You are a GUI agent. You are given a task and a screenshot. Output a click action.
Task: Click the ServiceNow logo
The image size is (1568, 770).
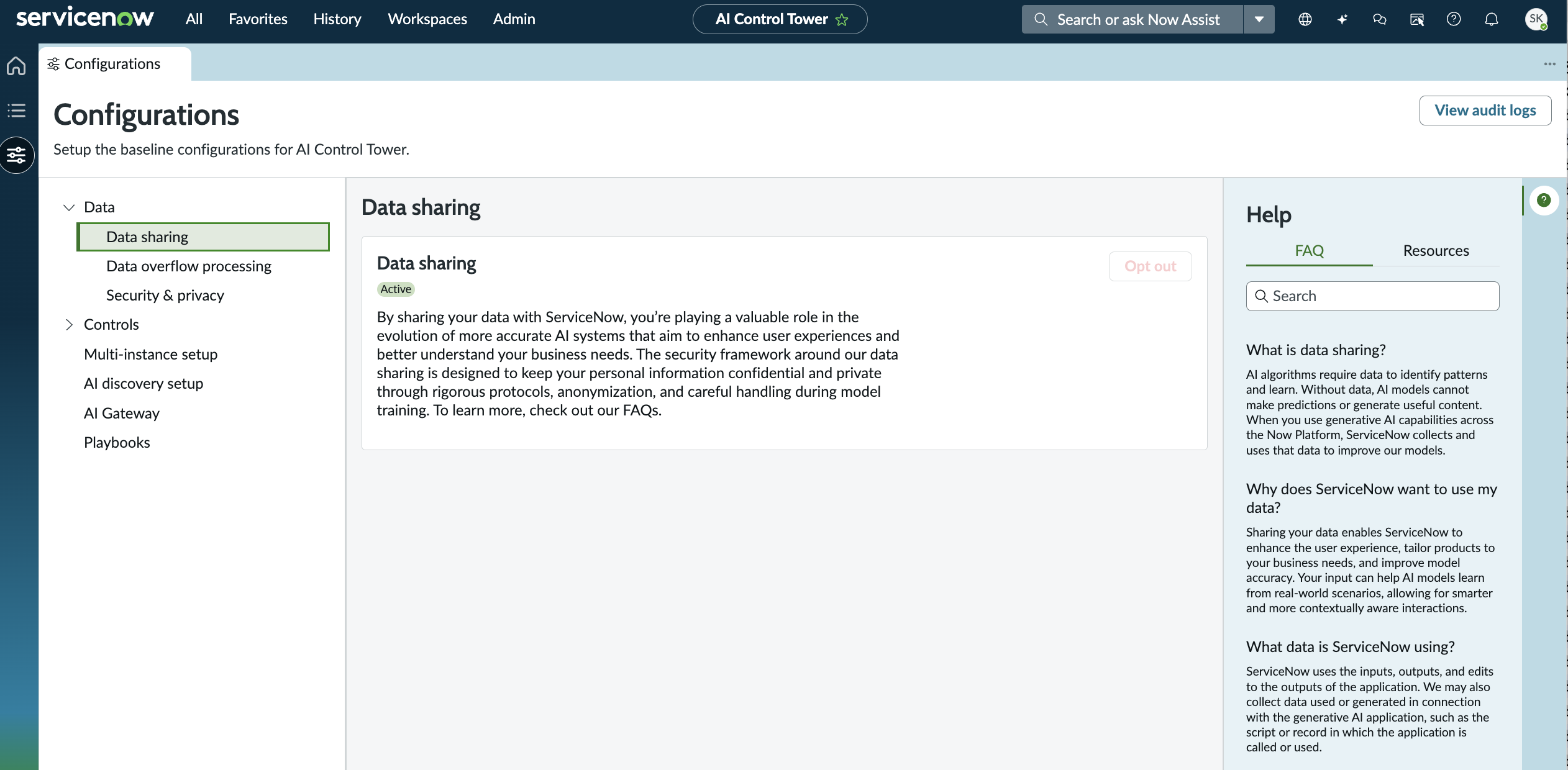(x=85, y=17)
